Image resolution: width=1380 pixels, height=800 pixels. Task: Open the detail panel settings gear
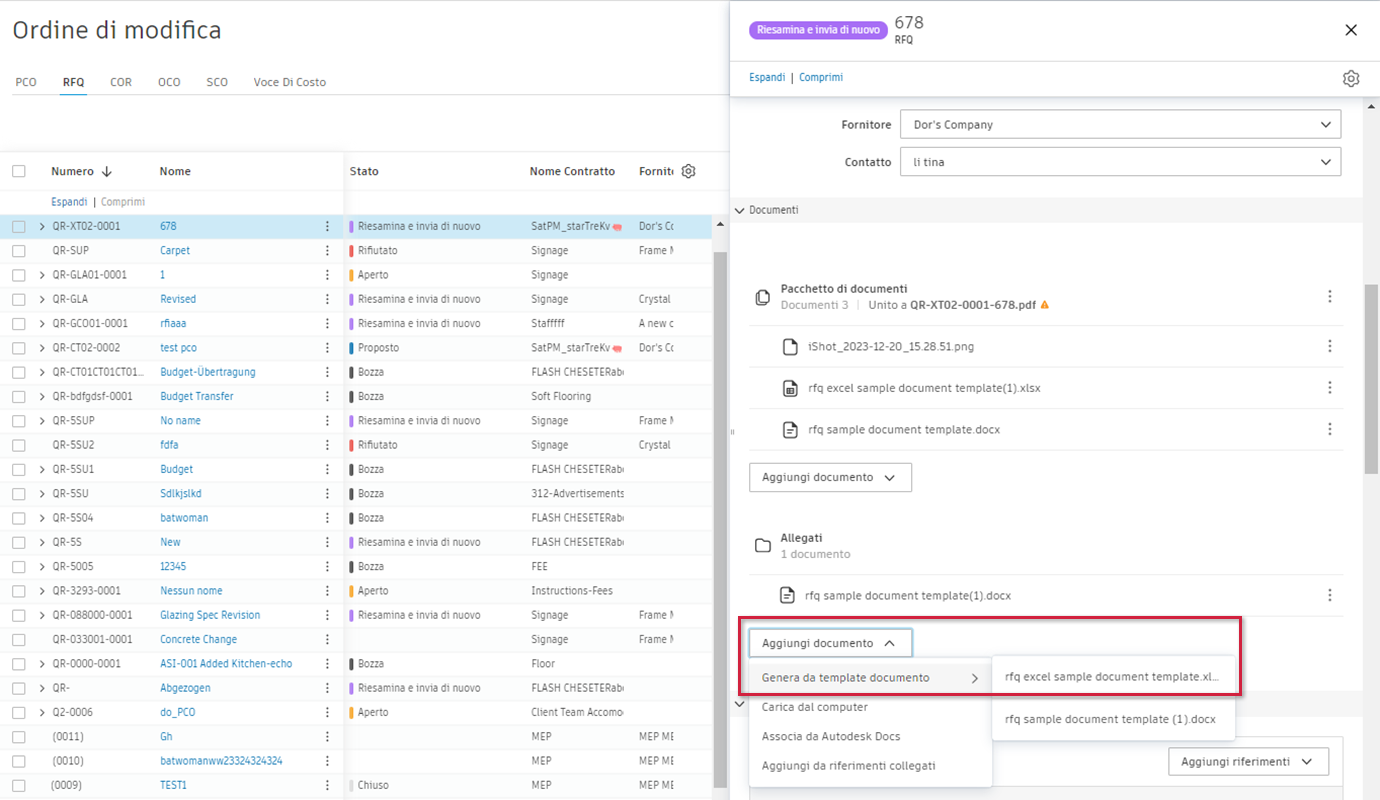point(1351,78)
